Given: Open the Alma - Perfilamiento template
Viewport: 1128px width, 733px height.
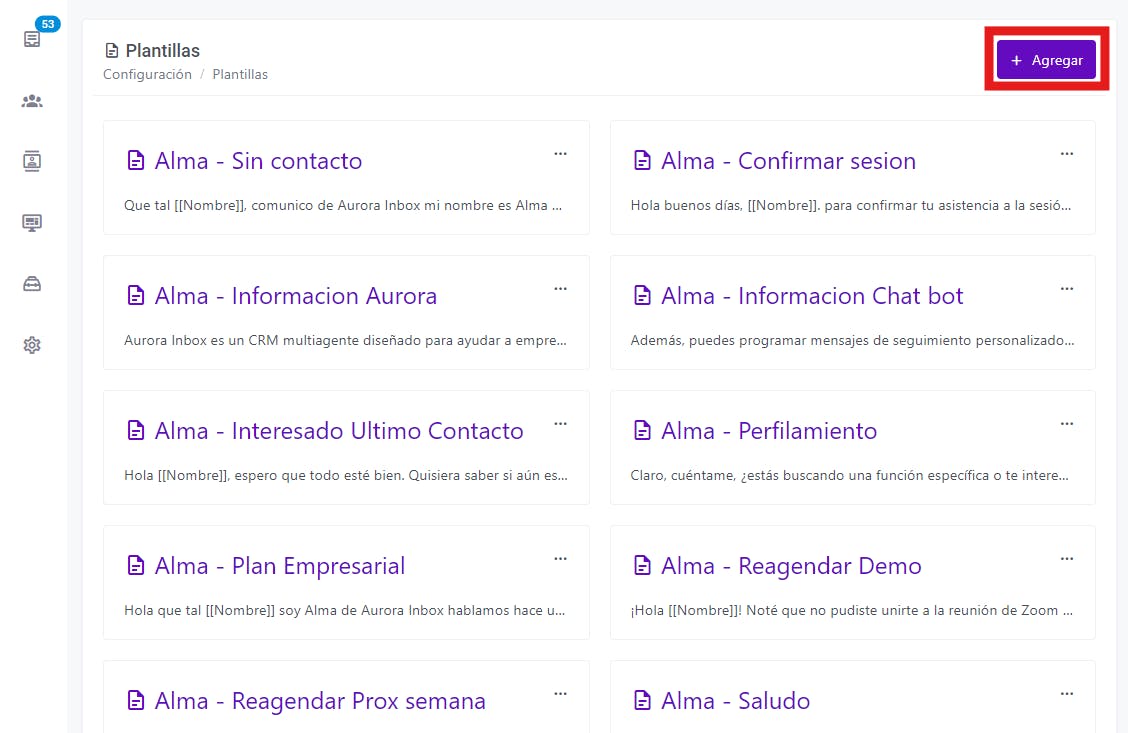Looking at the screenshot, I should [769, 431].
